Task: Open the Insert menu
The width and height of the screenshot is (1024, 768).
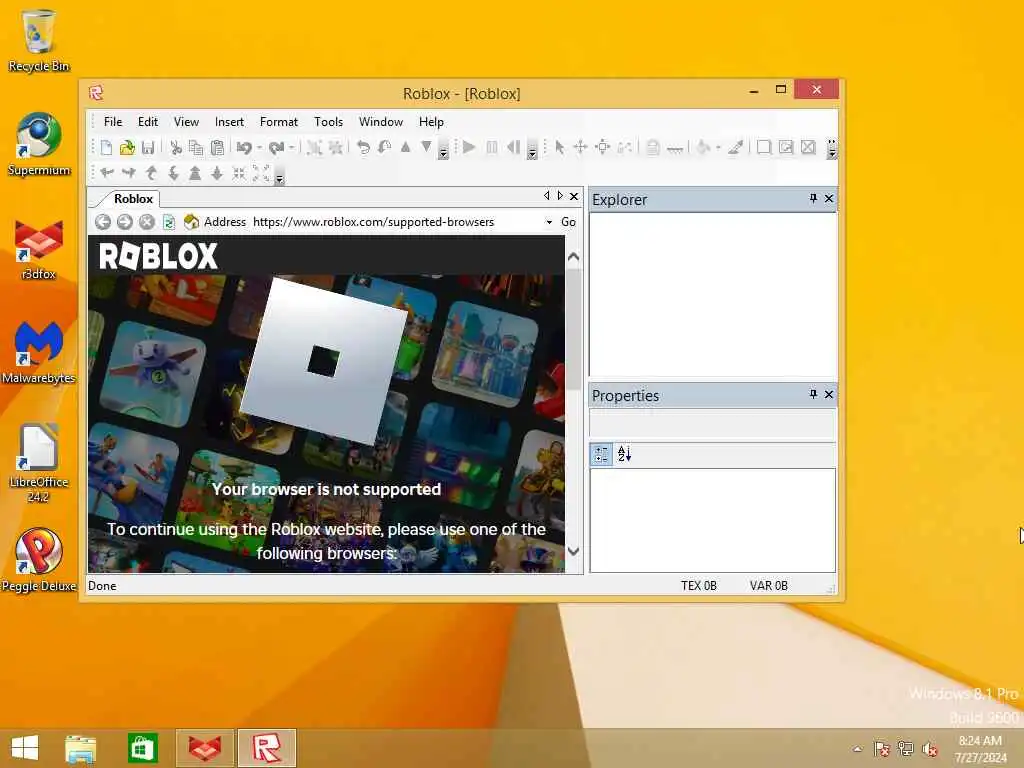Action: pyautogui.click(x=229, y=121)
